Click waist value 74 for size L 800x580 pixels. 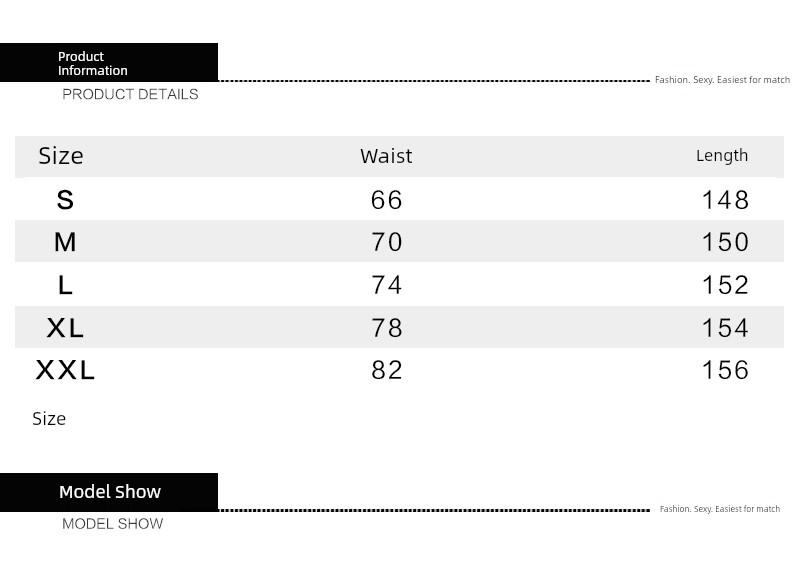point(387,285)
